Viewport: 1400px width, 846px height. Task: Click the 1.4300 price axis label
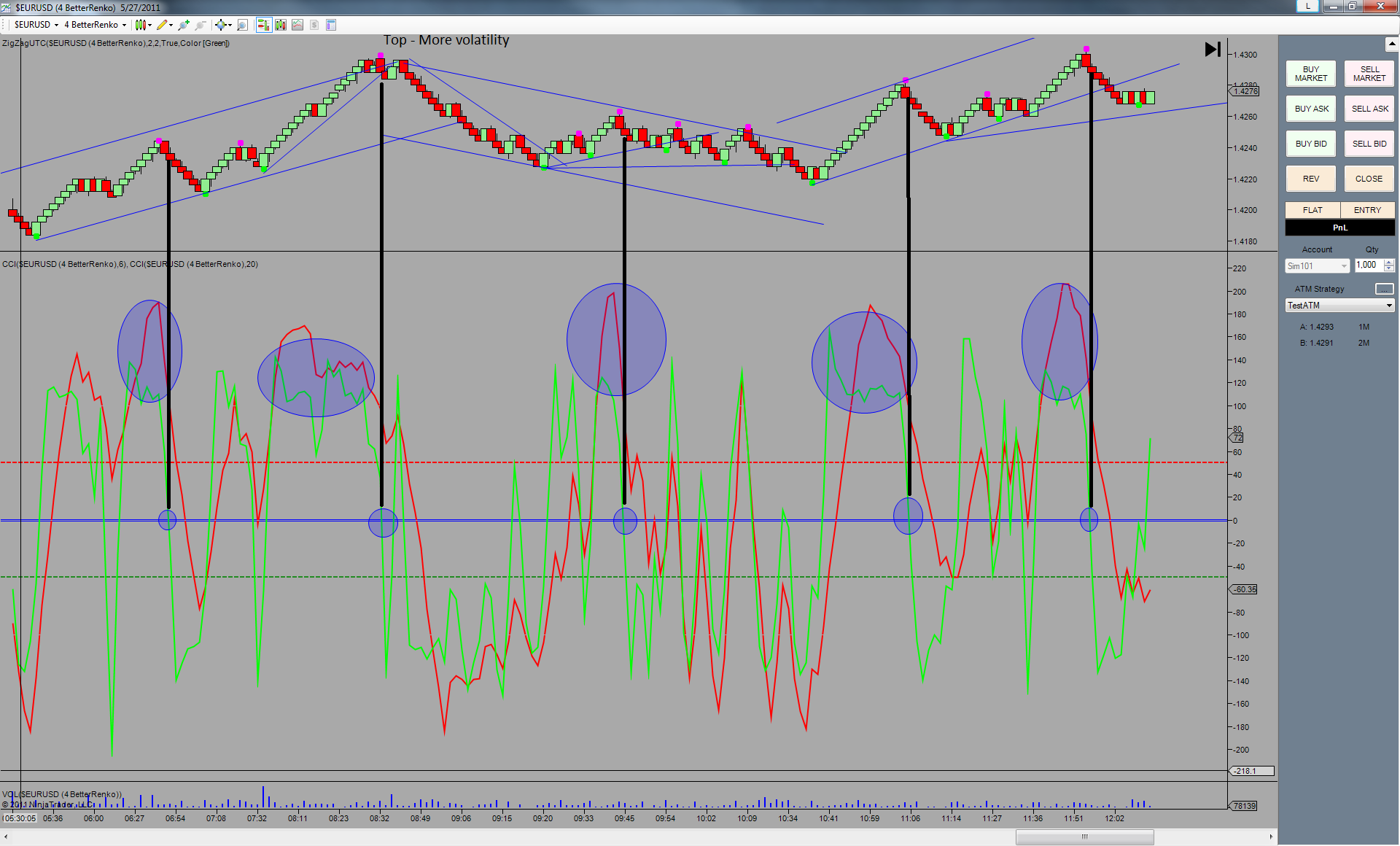click(1245, 55)
